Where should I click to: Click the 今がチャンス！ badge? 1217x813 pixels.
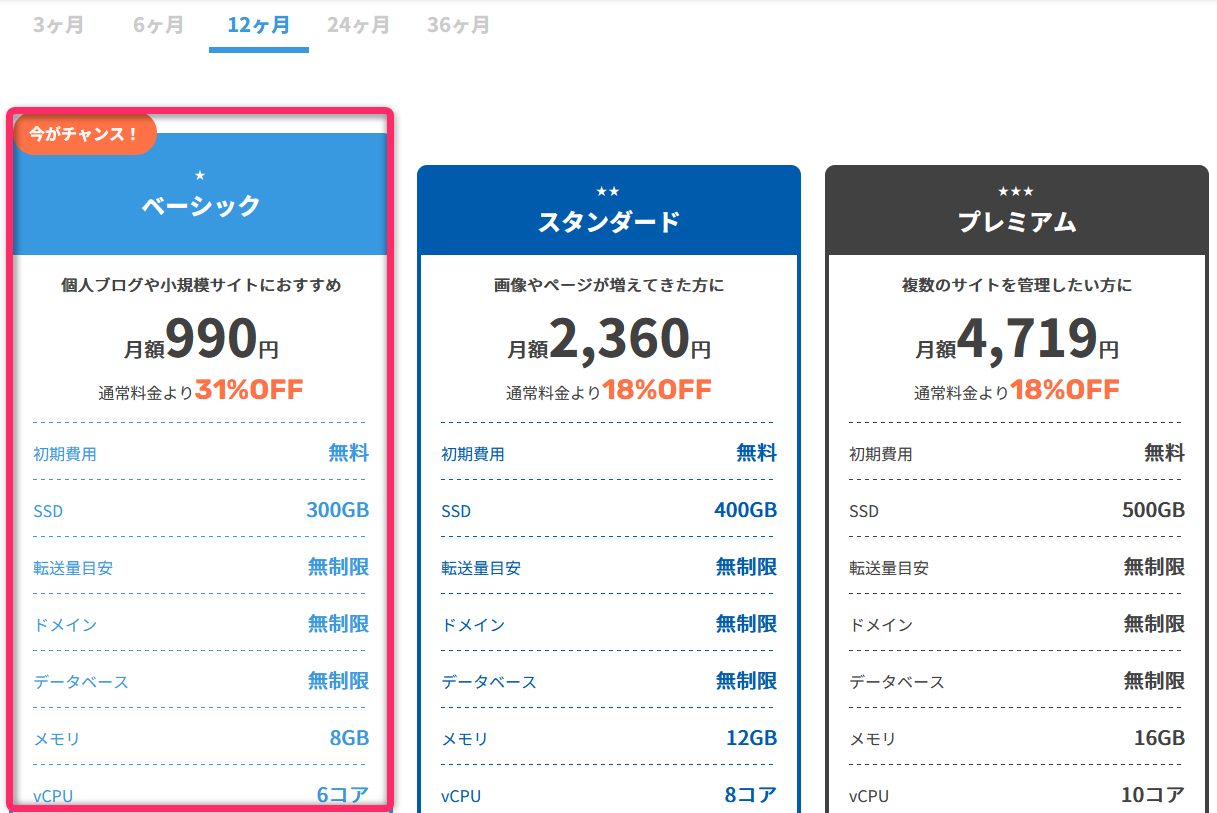pyautogui.click(x=85, y=133)
